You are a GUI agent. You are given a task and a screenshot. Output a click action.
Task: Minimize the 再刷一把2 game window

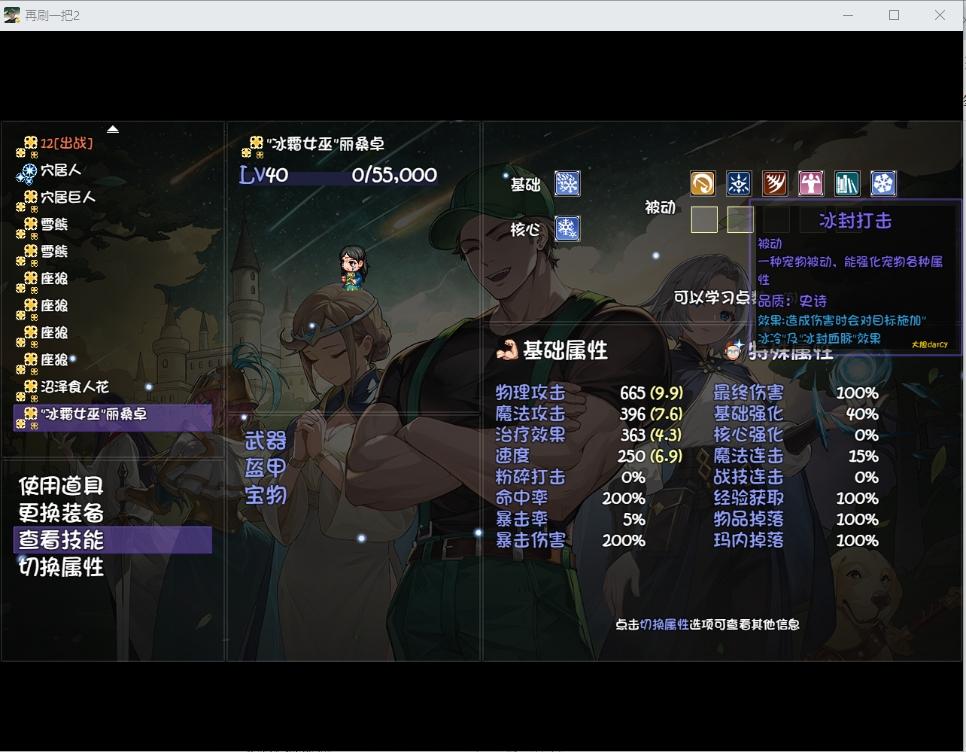pyautogui.click(x=848, y=15)
